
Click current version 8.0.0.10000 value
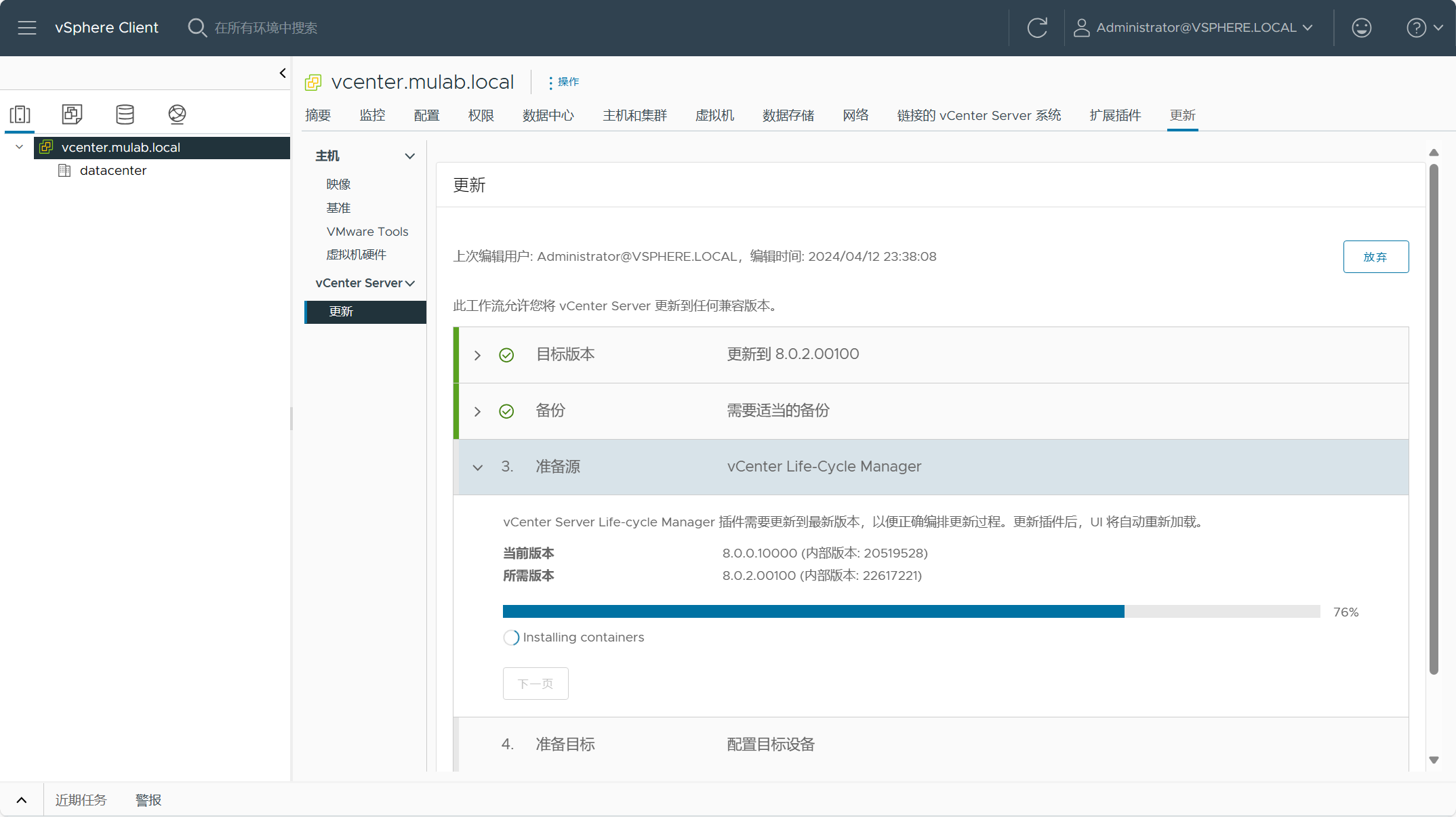tap(825, 553)
